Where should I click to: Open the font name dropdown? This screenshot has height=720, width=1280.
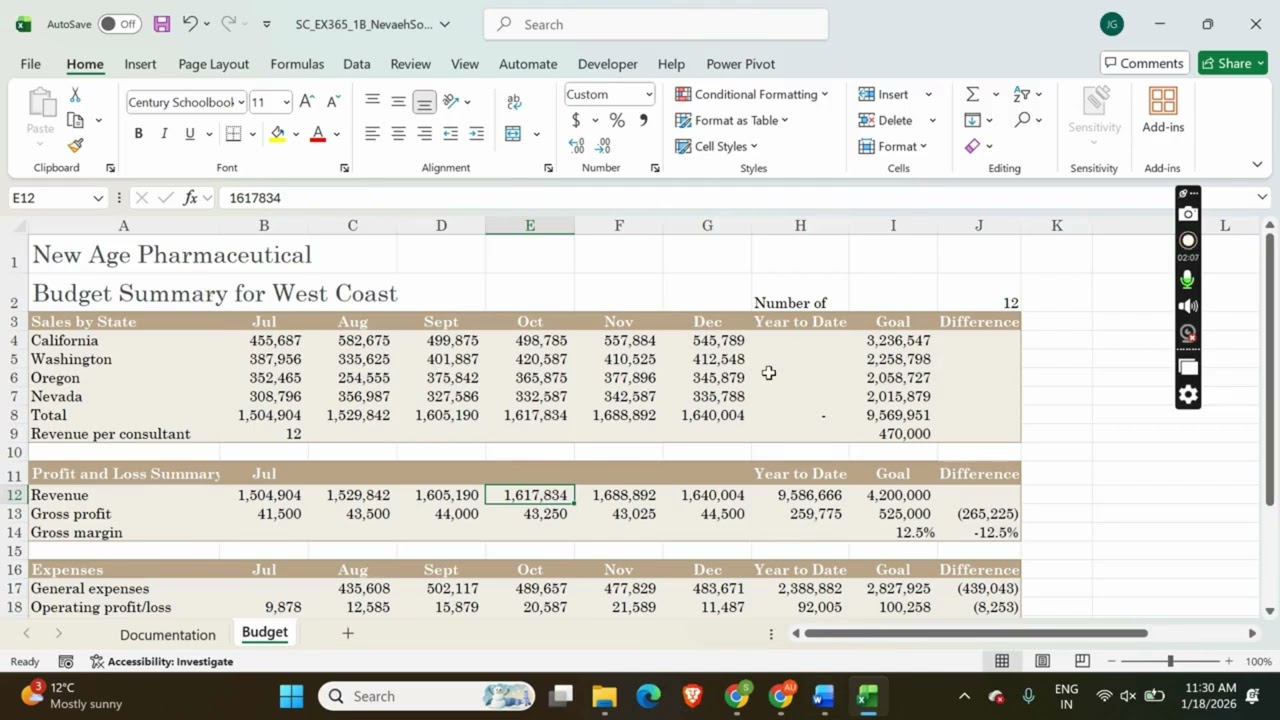pos(241,102)
